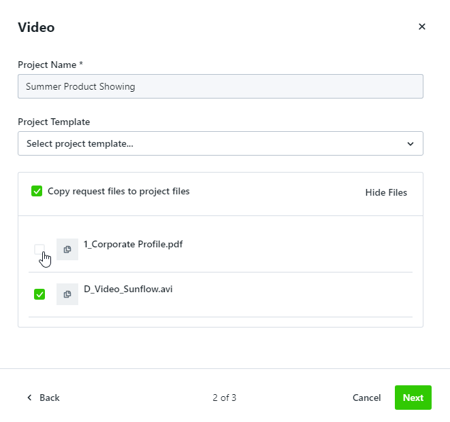The height and width of the screenshot is (422, 450).
Task: Go Back to the previous step
Action: pyautogui.click(x=43, y=398)
